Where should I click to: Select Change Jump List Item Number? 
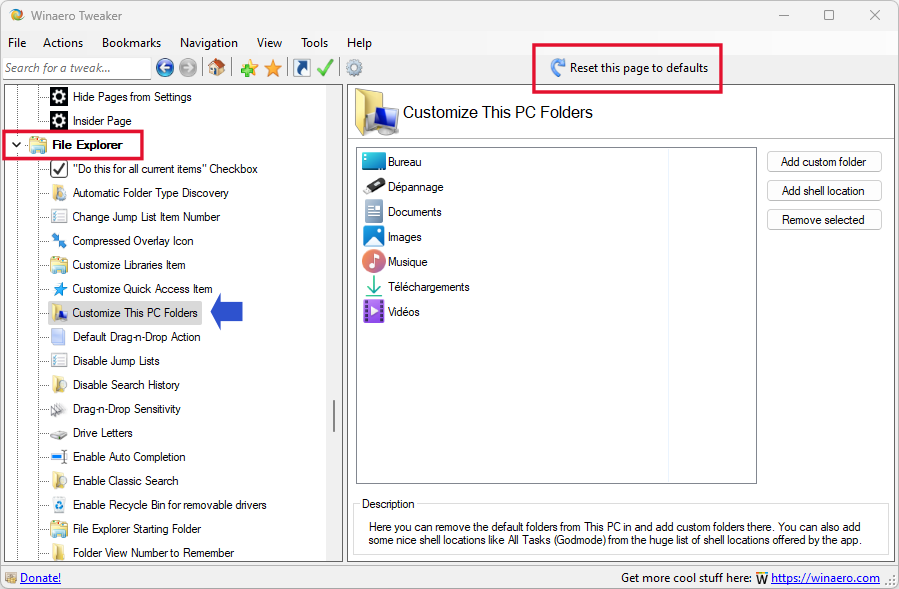click(146, 217)
